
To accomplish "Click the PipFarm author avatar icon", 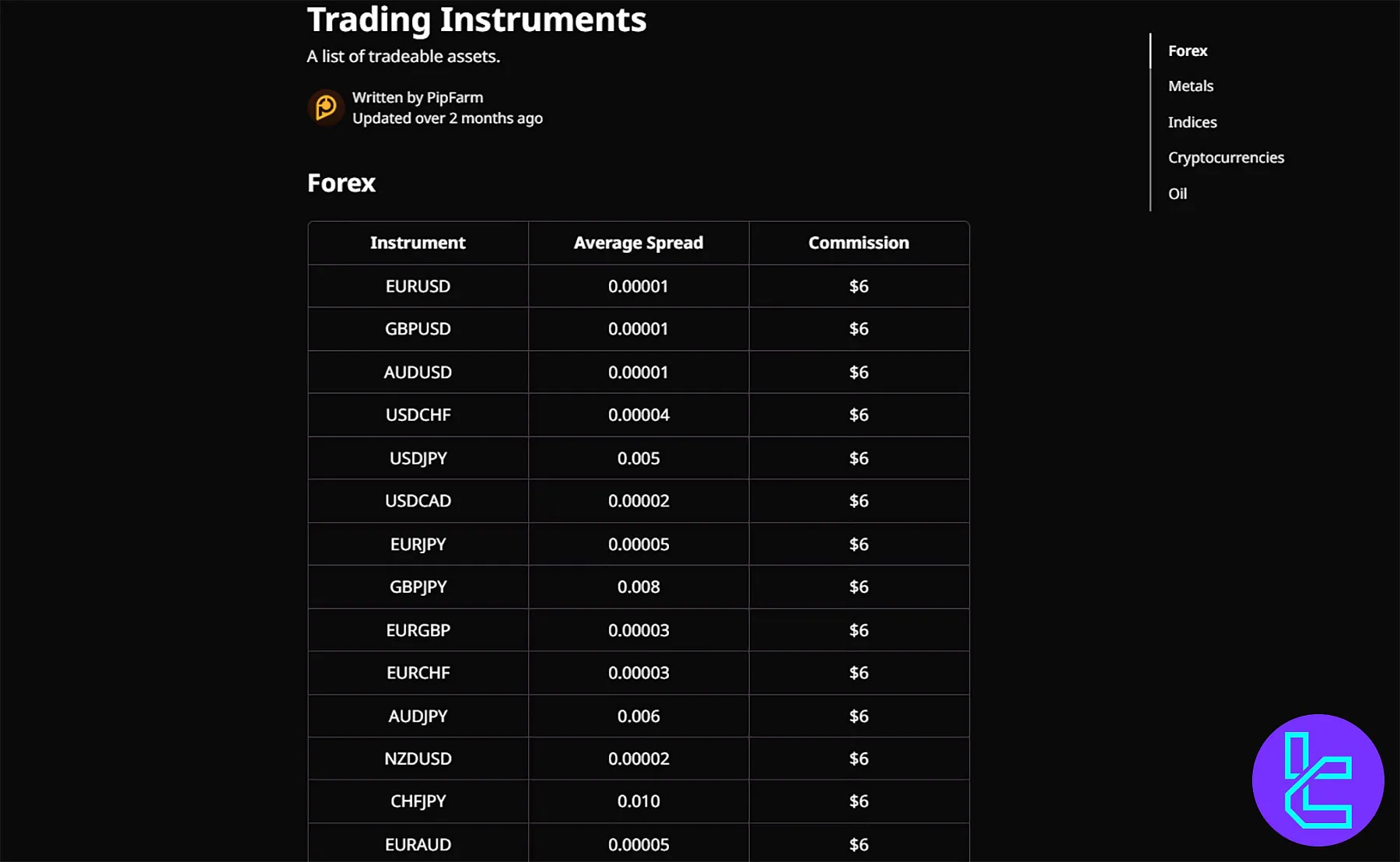I will (326, 107).
